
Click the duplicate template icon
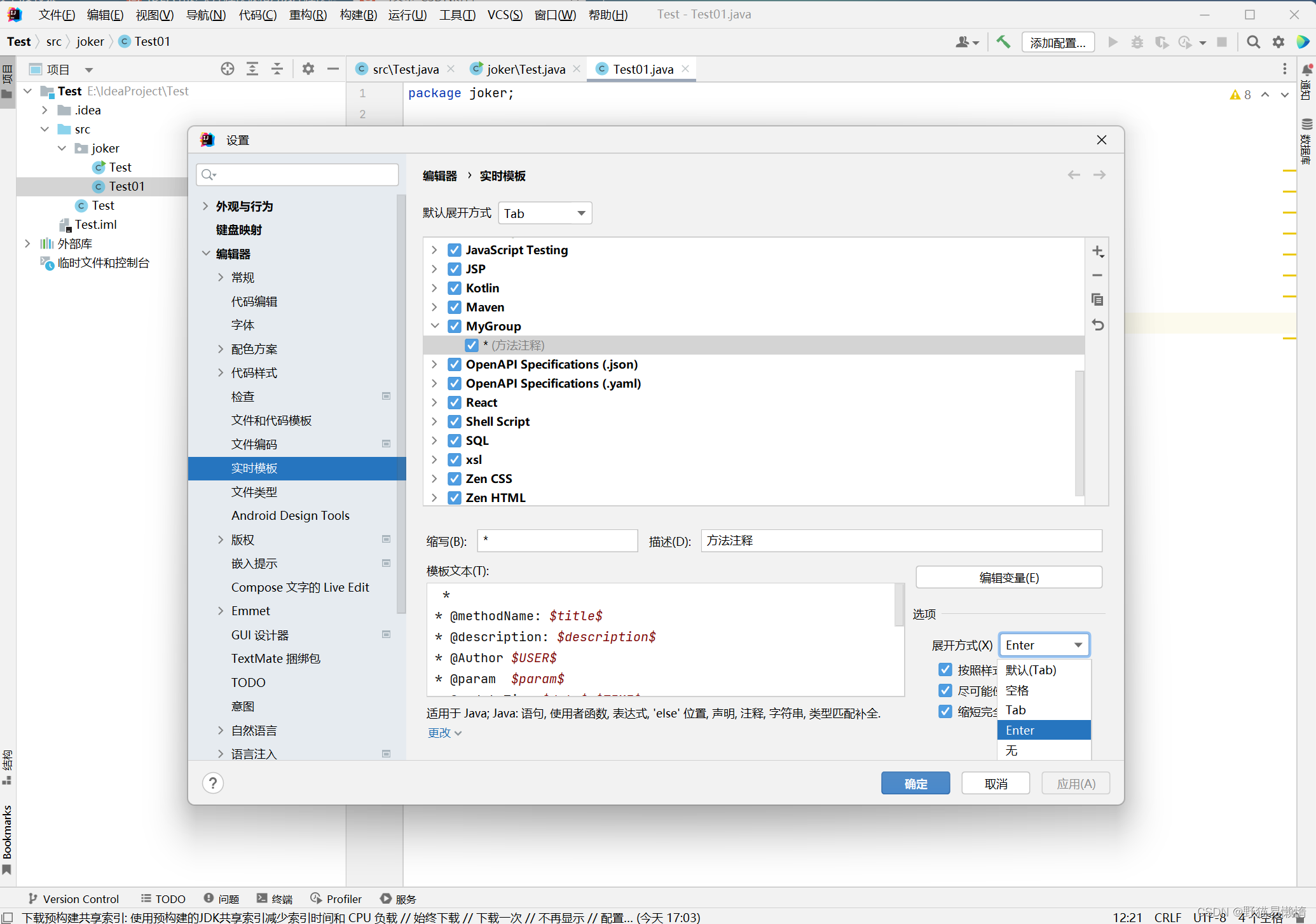click(1097, 299)
